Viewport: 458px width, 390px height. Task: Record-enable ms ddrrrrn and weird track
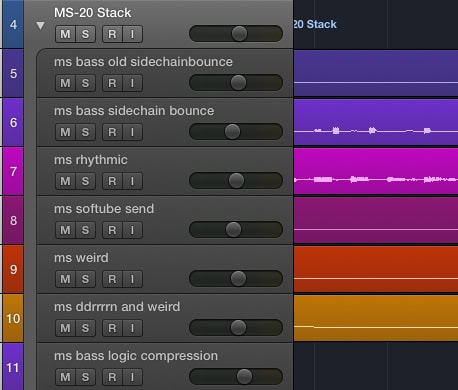[112, 328]
